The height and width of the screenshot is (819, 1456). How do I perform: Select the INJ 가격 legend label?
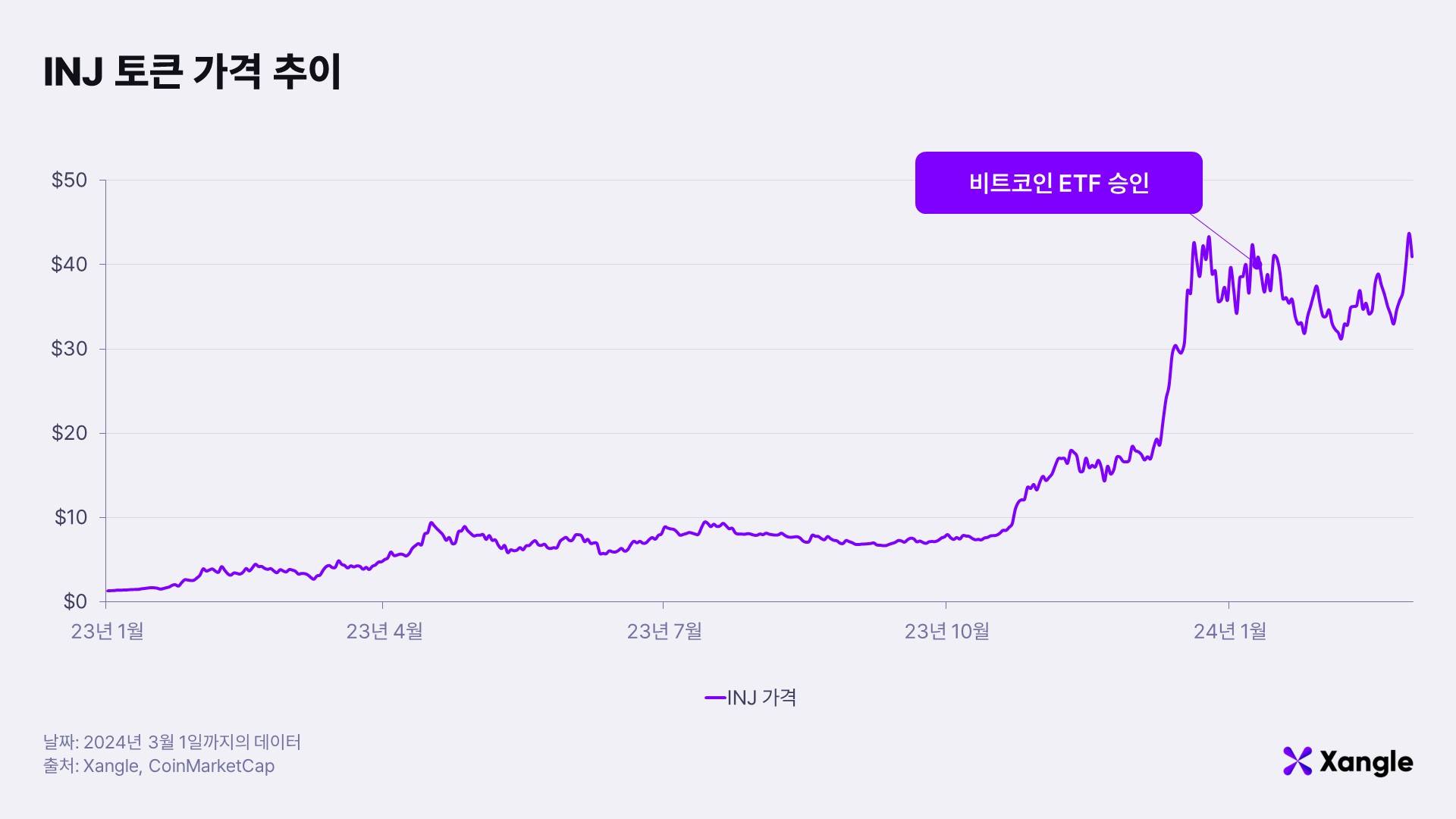pyautogui.click(x=761, y=698)
